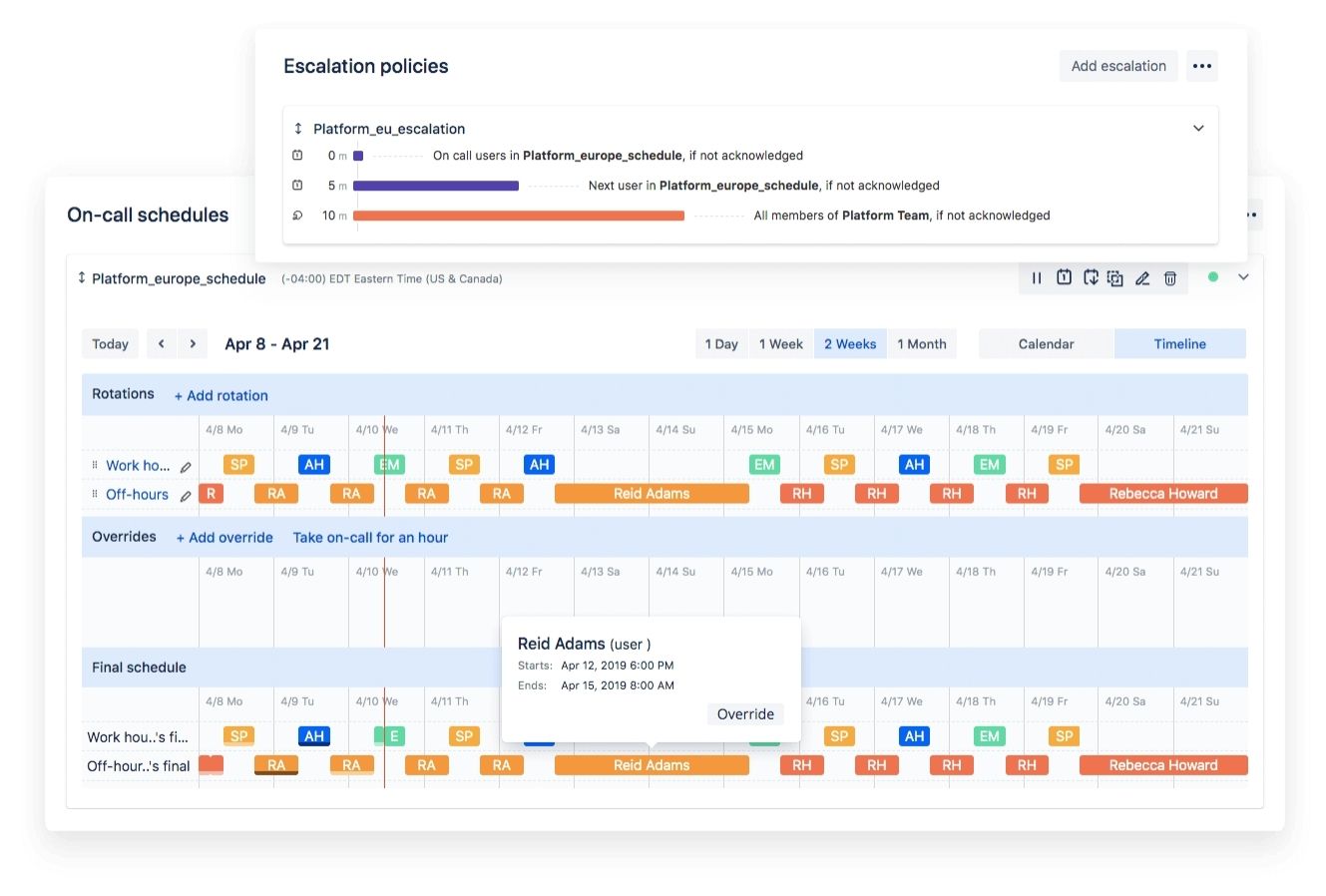Open the Escalation policies three-dot menu
1326x896 pixels.
(x=1202, y=66)
